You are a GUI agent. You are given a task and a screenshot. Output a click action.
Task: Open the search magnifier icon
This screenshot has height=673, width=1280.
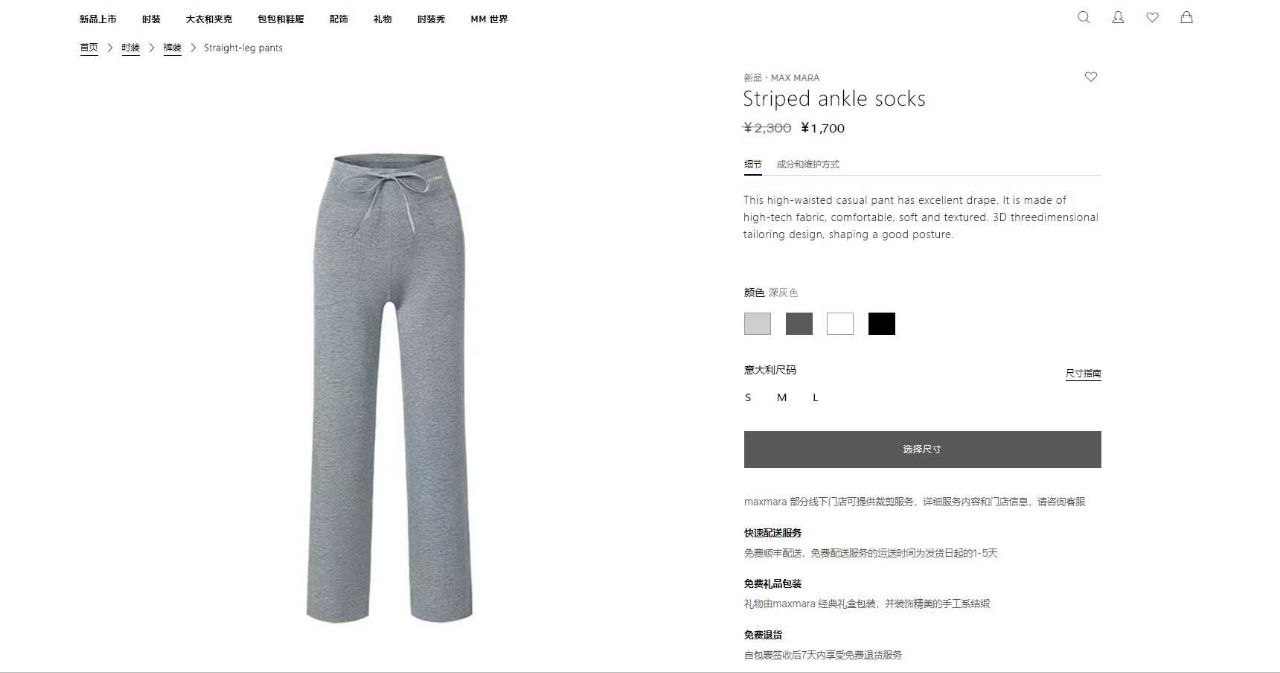(x=1084, y=17)
